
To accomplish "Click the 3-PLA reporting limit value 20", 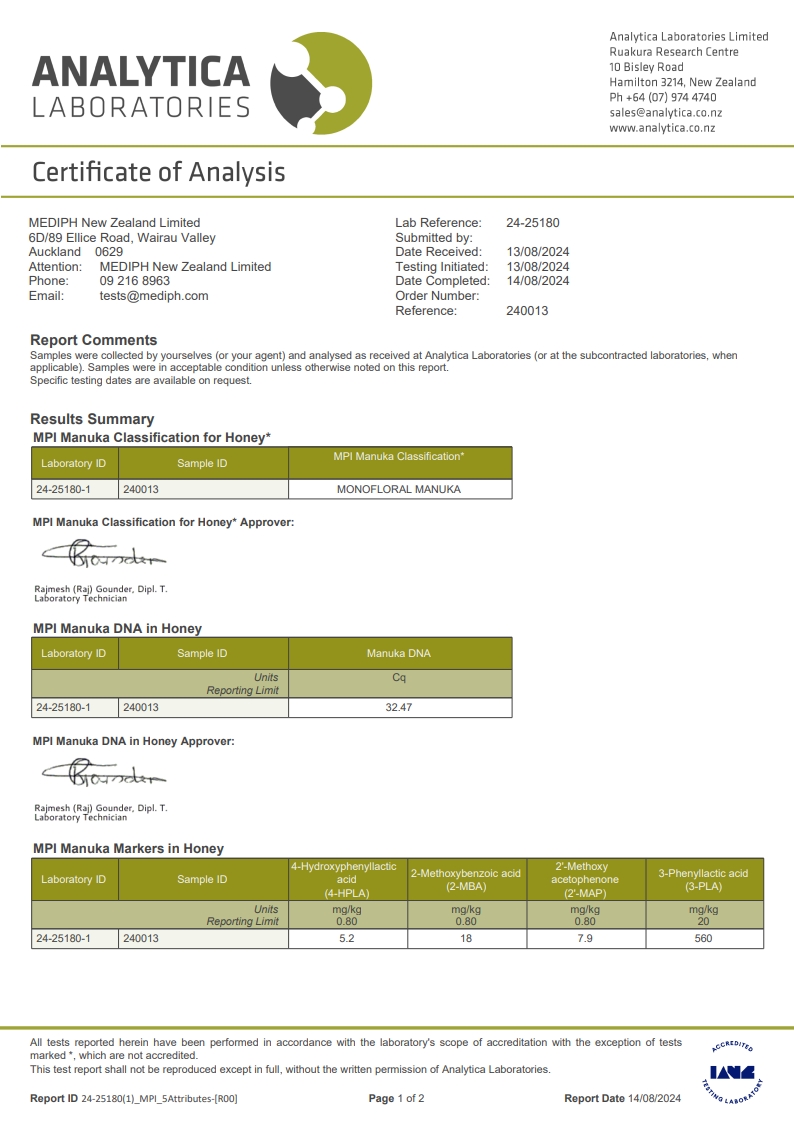I will click(x=704, y=922).
